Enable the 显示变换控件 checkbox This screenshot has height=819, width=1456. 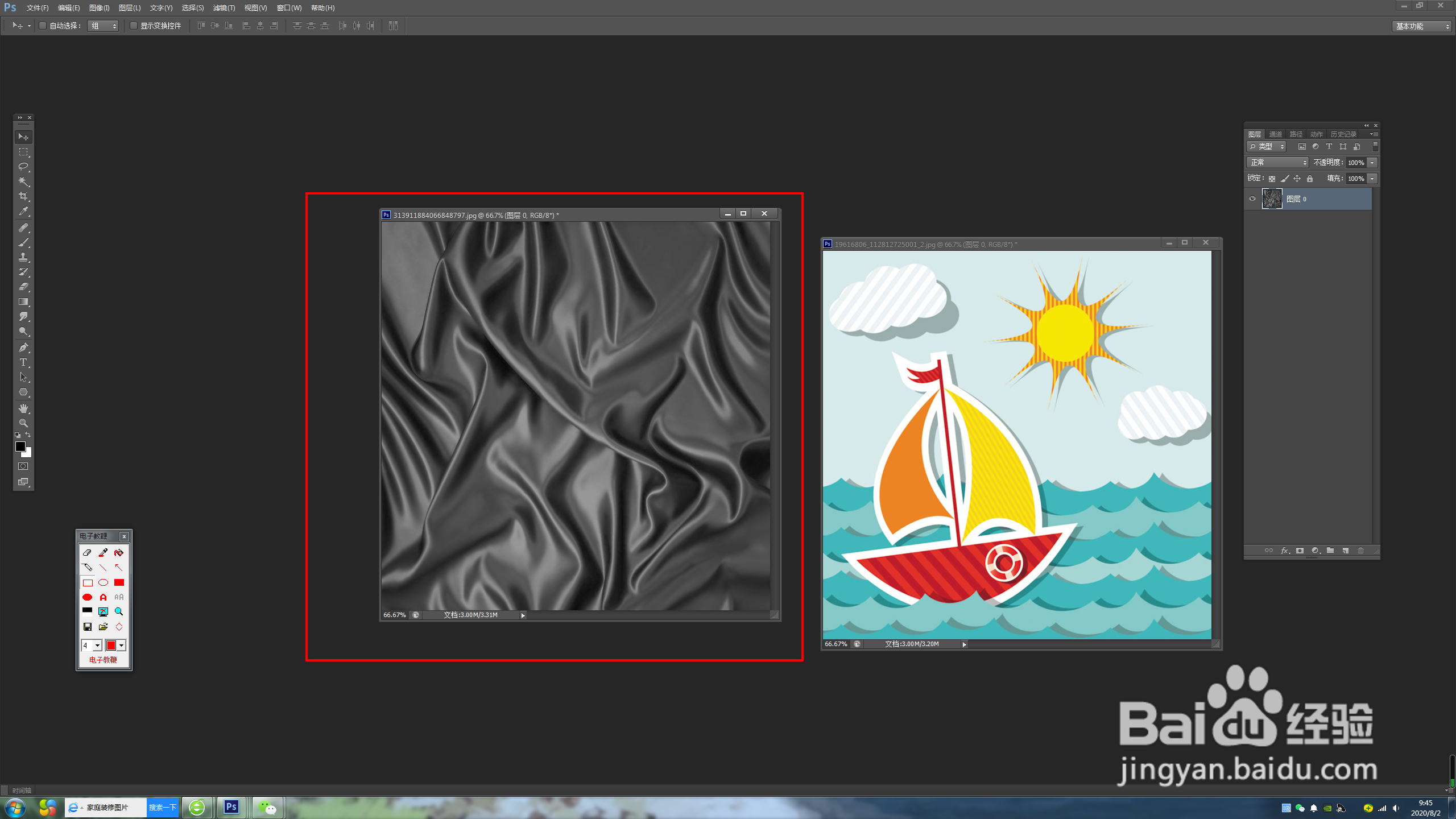pos(134,26)
